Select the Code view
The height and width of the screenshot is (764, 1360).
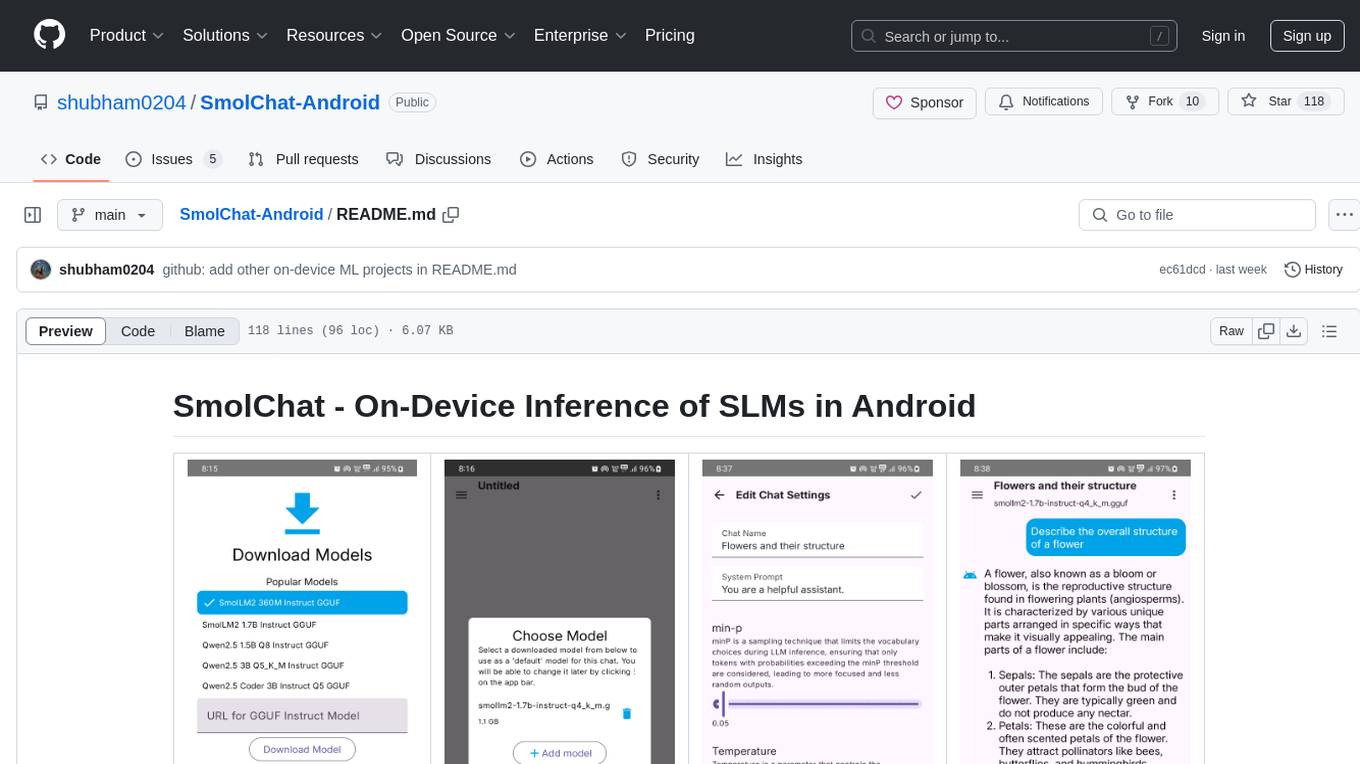(x=138, y=331)
